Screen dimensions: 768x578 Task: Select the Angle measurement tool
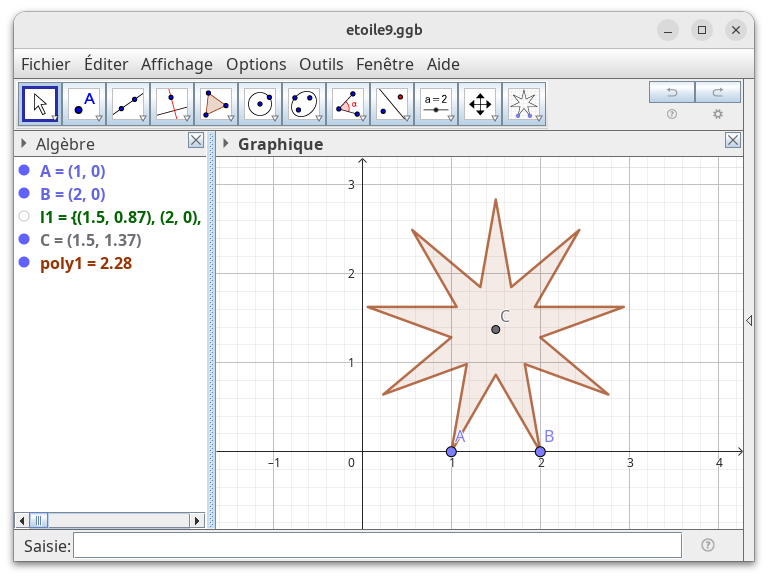pyautogui.click(x=348, y=103)
